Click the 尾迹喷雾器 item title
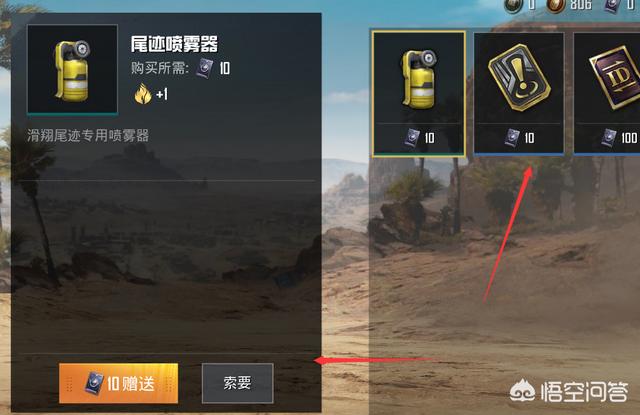The width and height of the screenshot is (640, 415). (x=174, y=44)
